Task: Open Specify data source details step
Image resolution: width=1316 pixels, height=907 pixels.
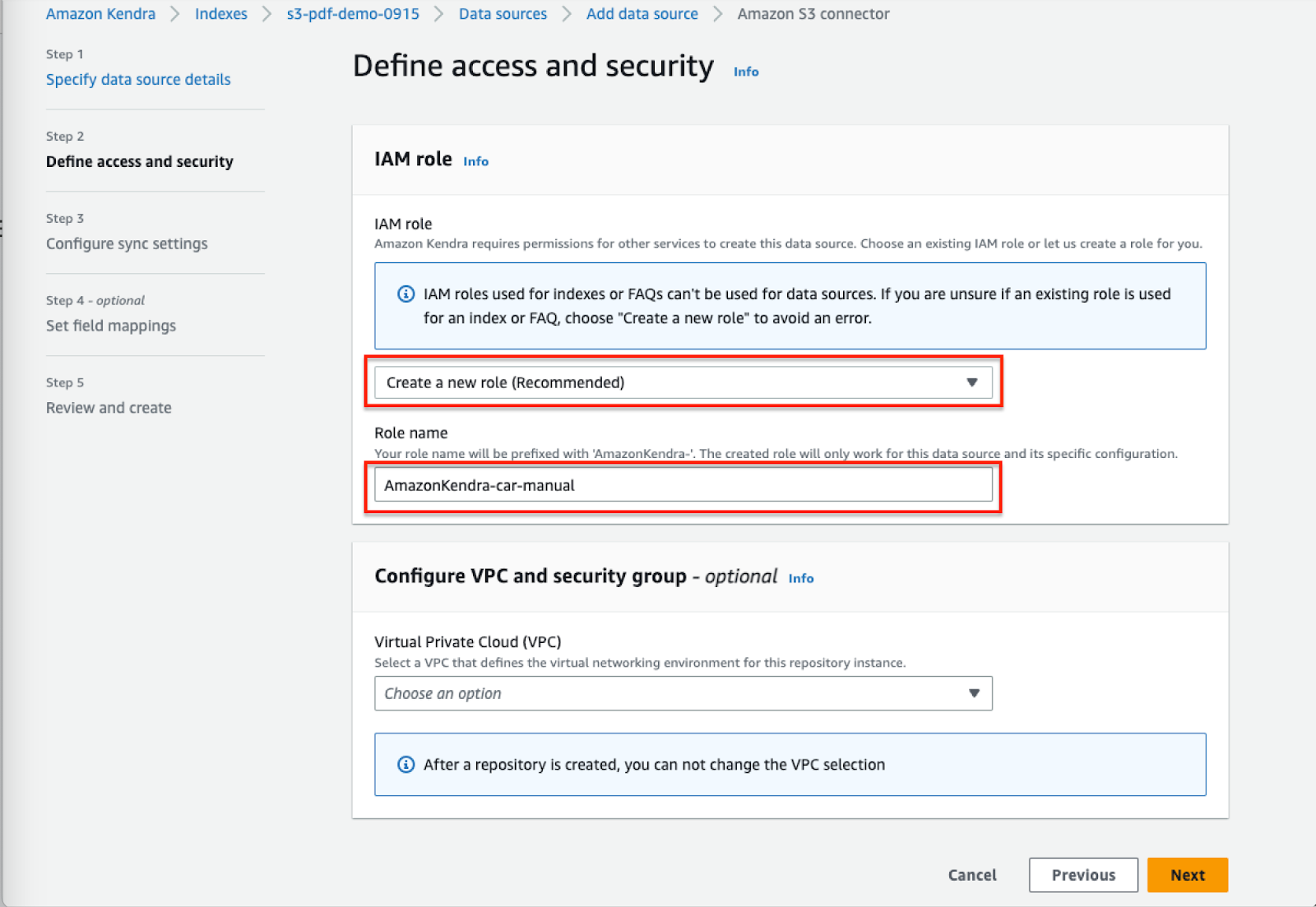Action: click(138, 80)
